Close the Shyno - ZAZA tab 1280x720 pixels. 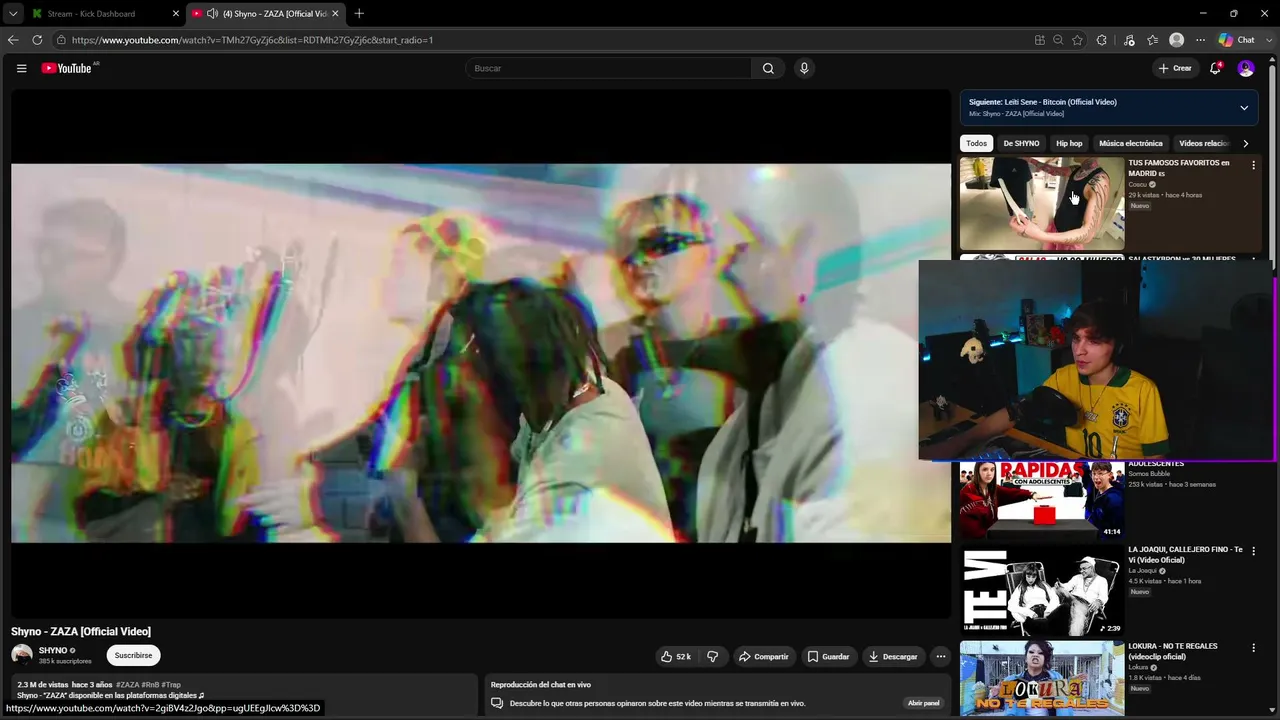tap(335, 14)
